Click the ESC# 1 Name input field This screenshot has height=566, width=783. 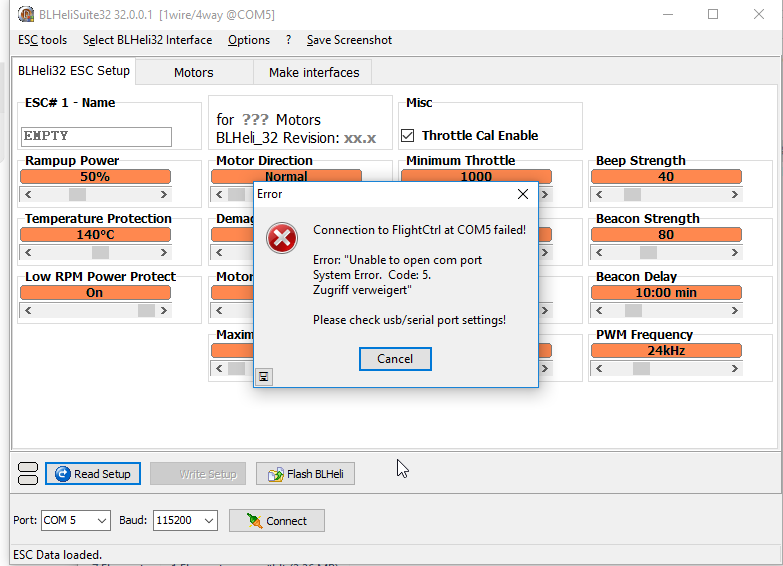point(96,136)
